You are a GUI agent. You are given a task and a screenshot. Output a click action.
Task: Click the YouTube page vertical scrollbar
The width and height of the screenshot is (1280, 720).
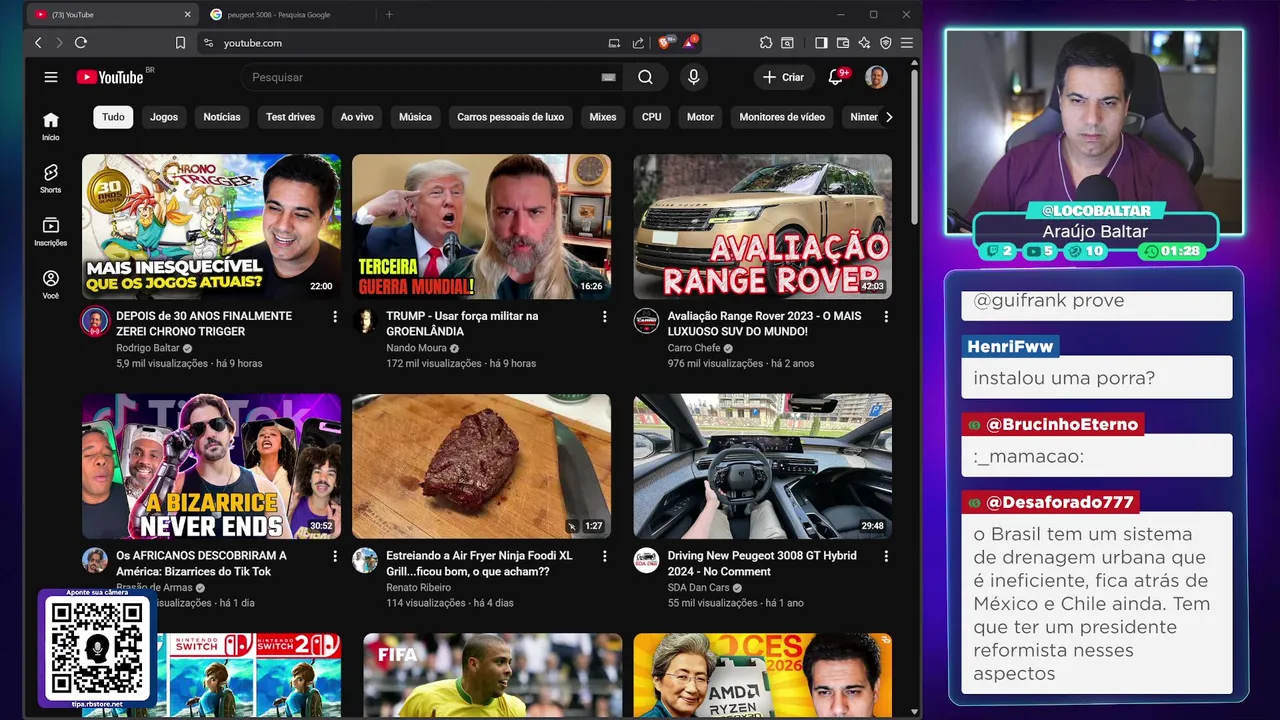[x=914, y=148]
